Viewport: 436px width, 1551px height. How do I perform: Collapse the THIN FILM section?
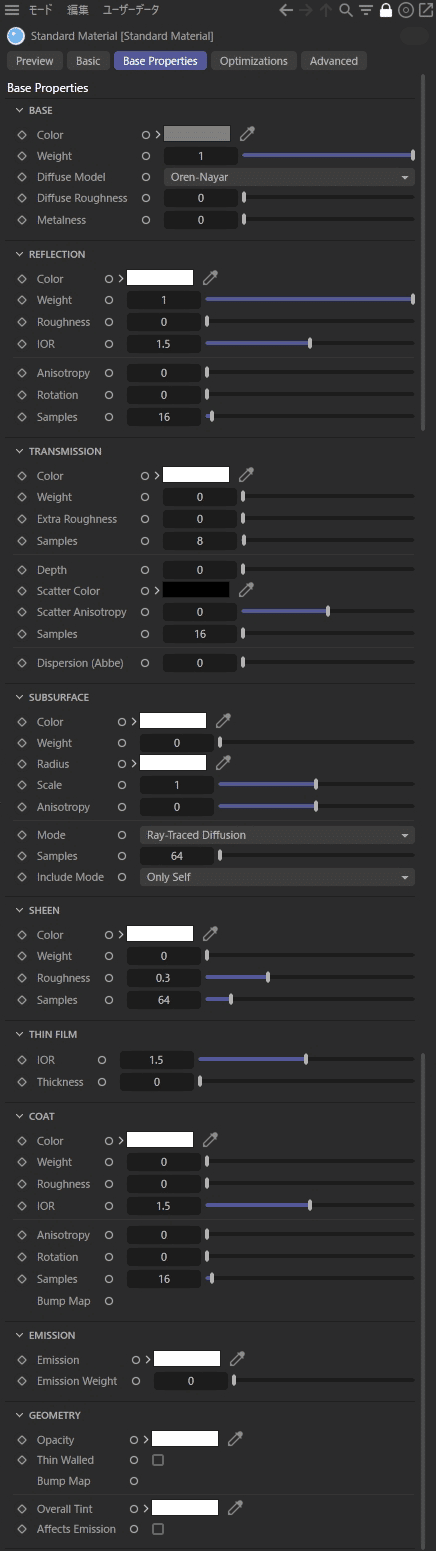[20, 1034]
